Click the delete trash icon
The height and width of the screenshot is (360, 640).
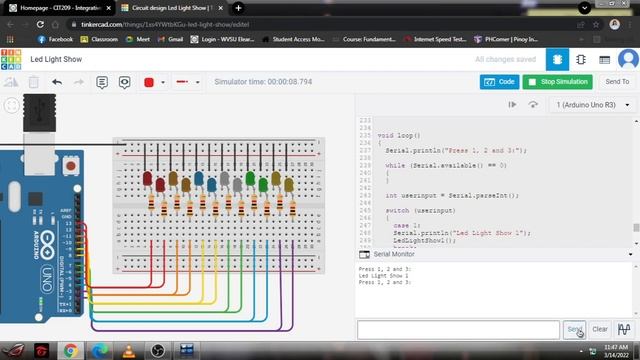(x=33, y=82)
